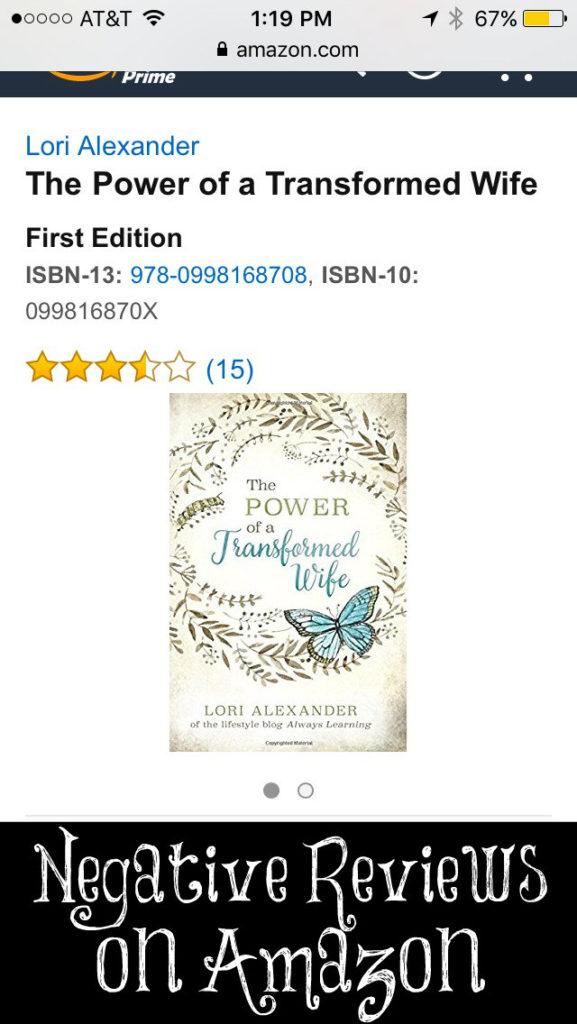Open the shopping cart icon

click(x=517, y=77)
